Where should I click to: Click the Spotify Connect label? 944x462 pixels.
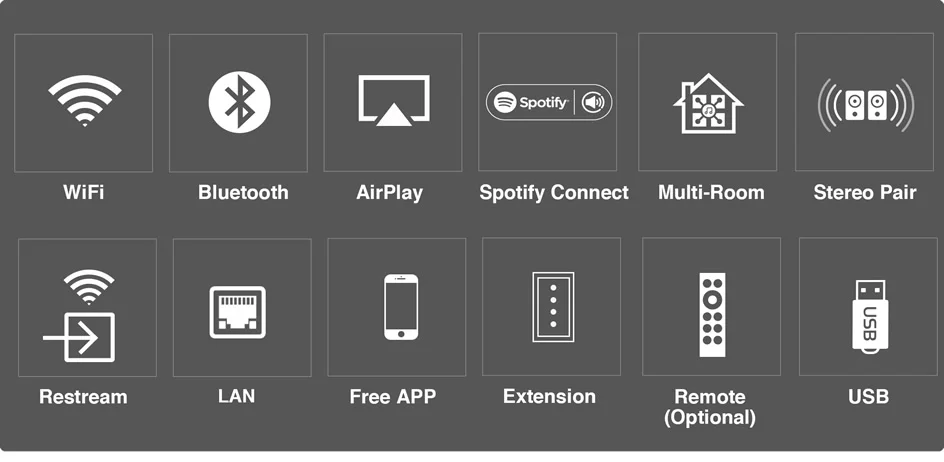click(x=553, y=193)
